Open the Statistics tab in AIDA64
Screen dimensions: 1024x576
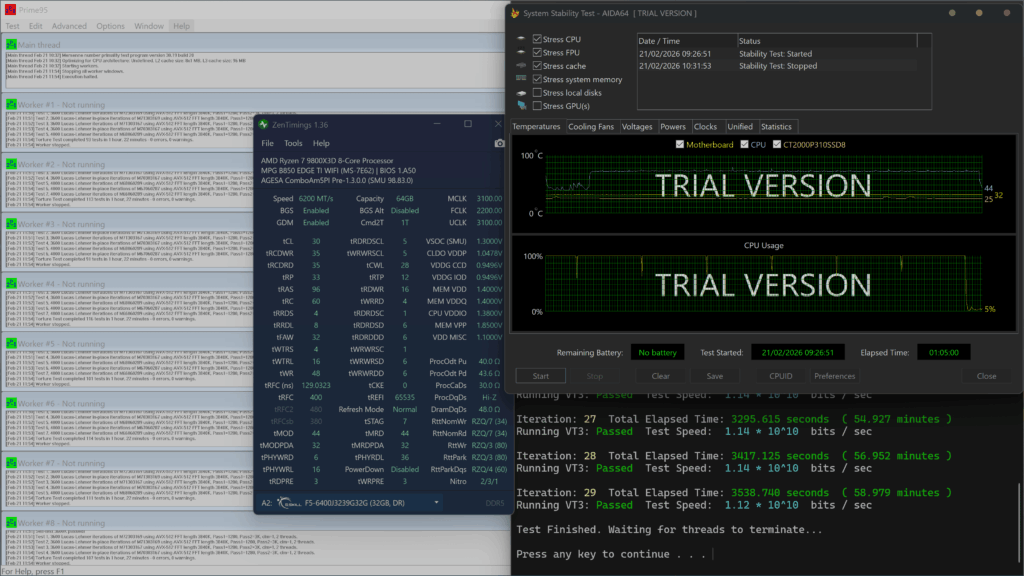[776, 127]
